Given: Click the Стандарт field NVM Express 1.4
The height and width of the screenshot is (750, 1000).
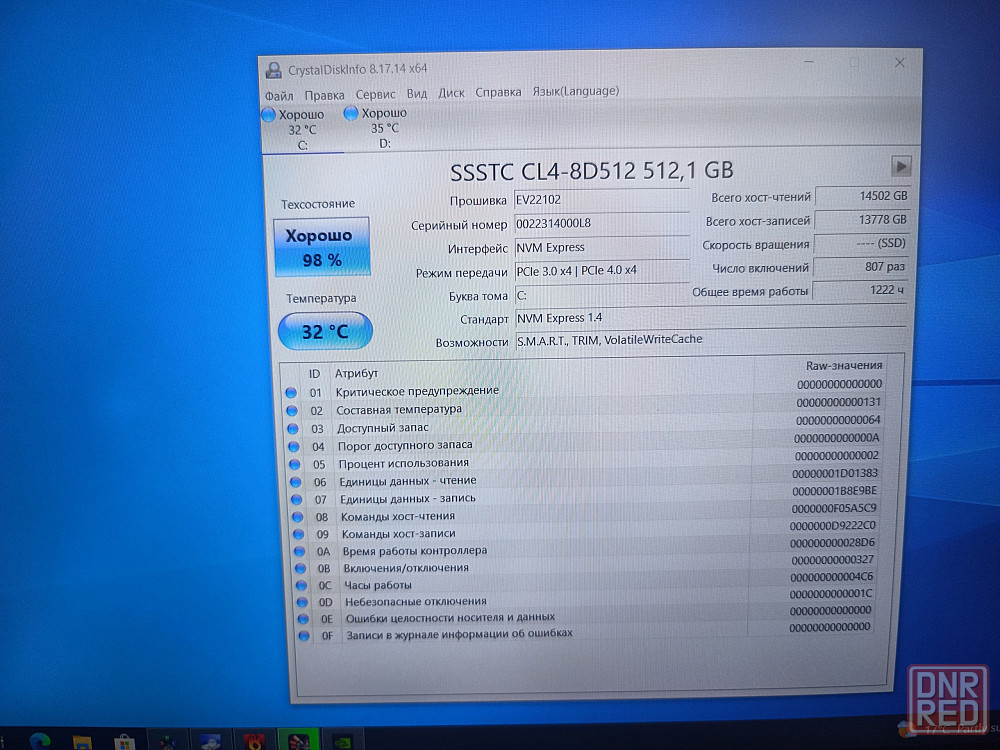Looking at the screenshot, I should [x=710, y=318].
